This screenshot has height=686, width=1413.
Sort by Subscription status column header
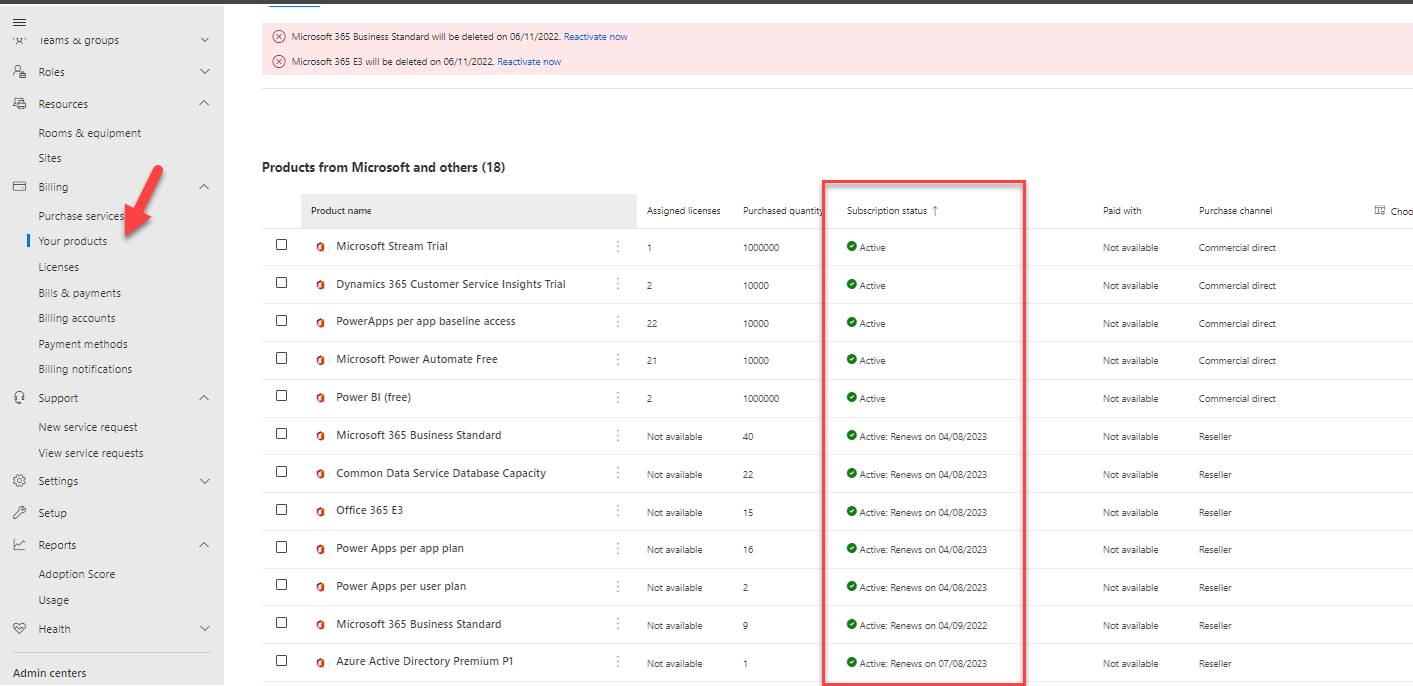point(887,211)
